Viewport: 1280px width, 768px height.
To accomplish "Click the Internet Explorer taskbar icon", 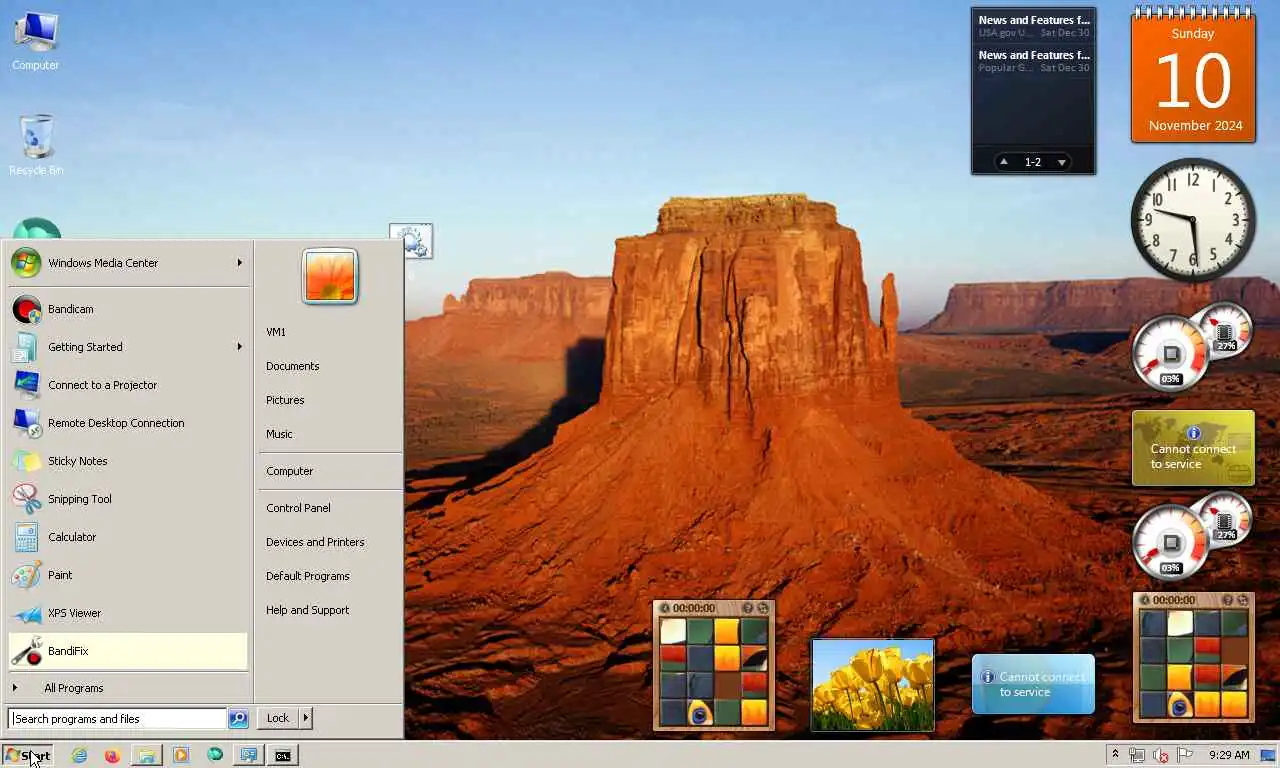I will [79, 755].
